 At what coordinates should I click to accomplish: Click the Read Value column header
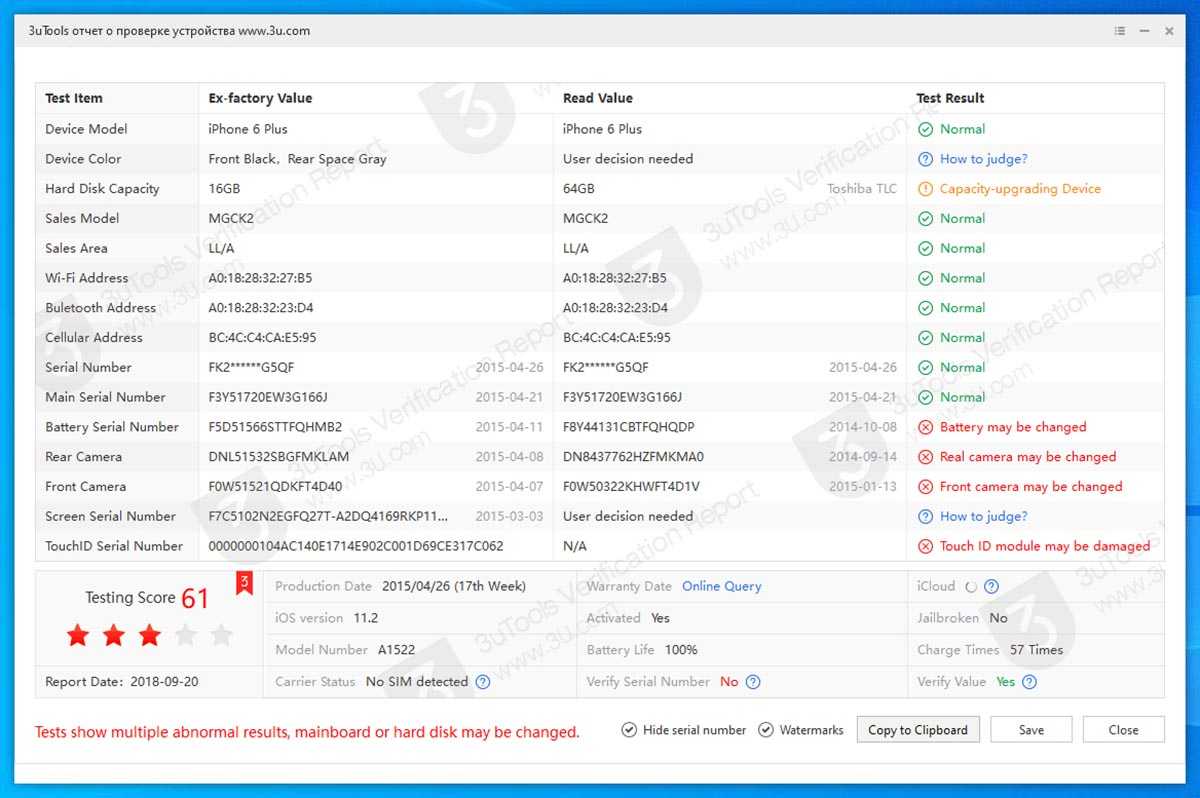click(597, 98)
